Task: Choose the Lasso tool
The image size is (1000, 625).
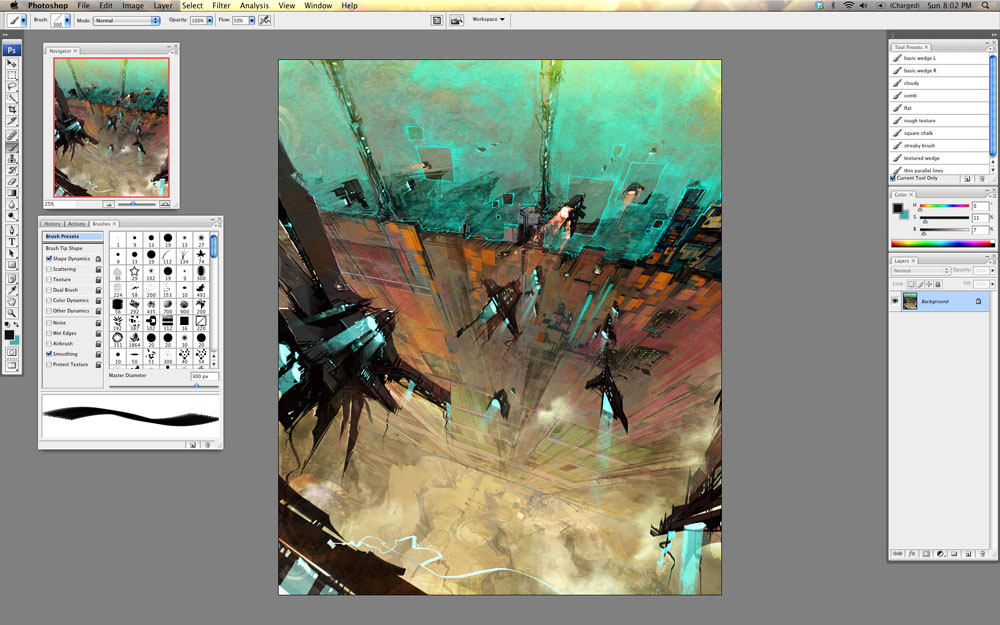Action: click(11, 86)
